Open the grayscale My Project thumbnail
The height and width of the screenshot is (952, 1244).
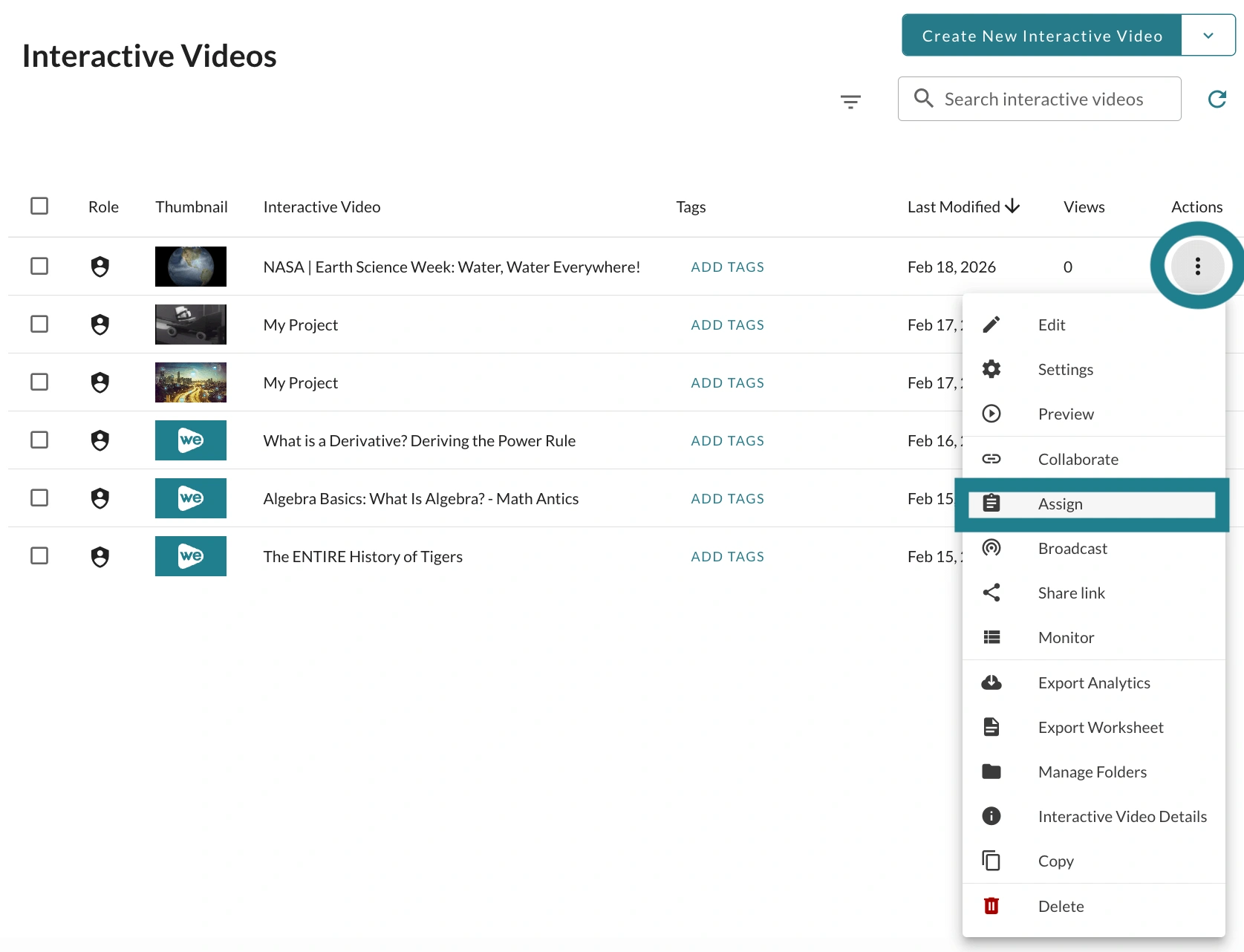191,325
